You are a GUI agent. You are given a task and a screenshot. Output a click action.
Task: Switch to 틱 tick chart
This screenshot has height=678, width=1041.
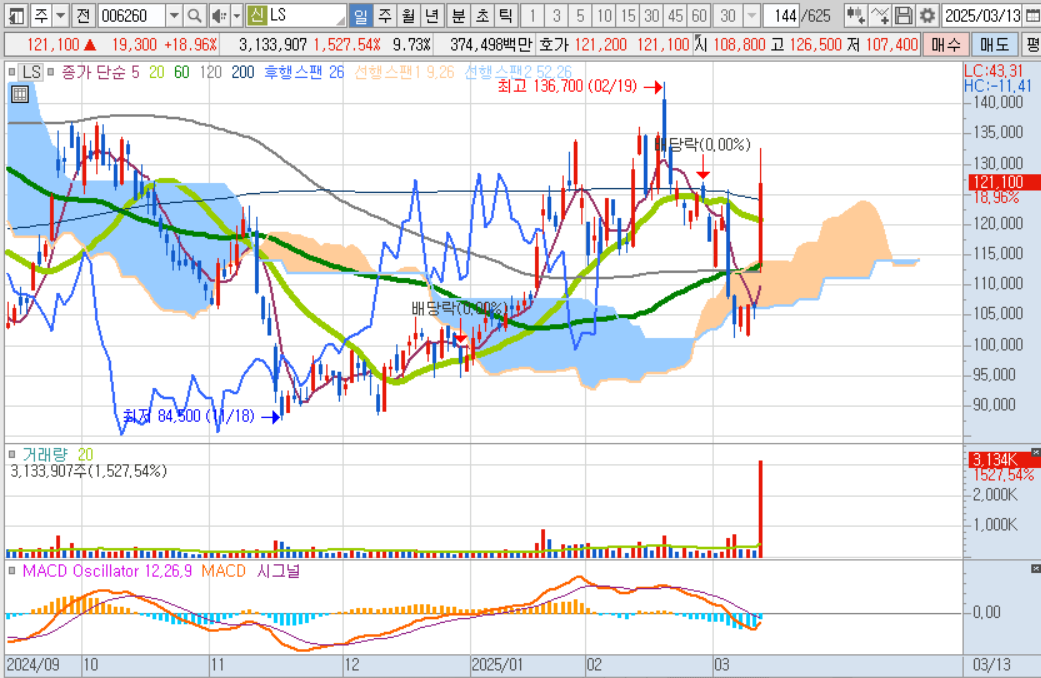(505, 15)
